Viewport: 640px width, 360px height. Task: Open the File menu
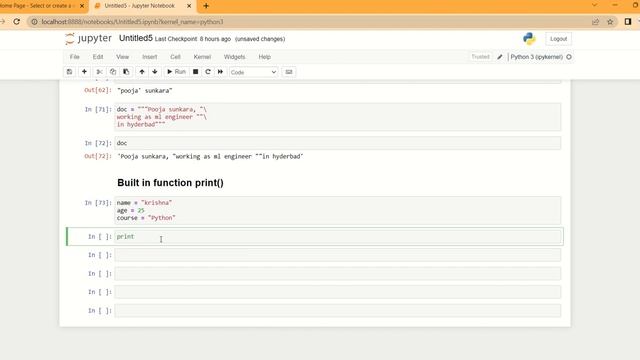click(x=75, y=57)
